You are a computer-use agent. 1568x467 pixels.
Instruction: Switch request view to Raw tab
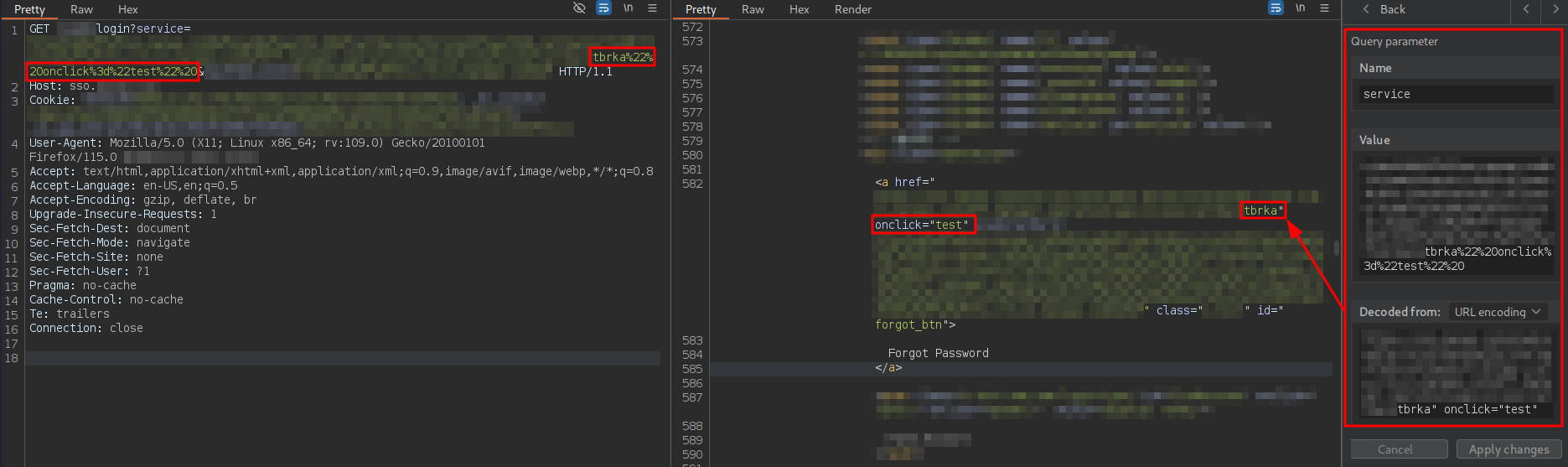81,9
